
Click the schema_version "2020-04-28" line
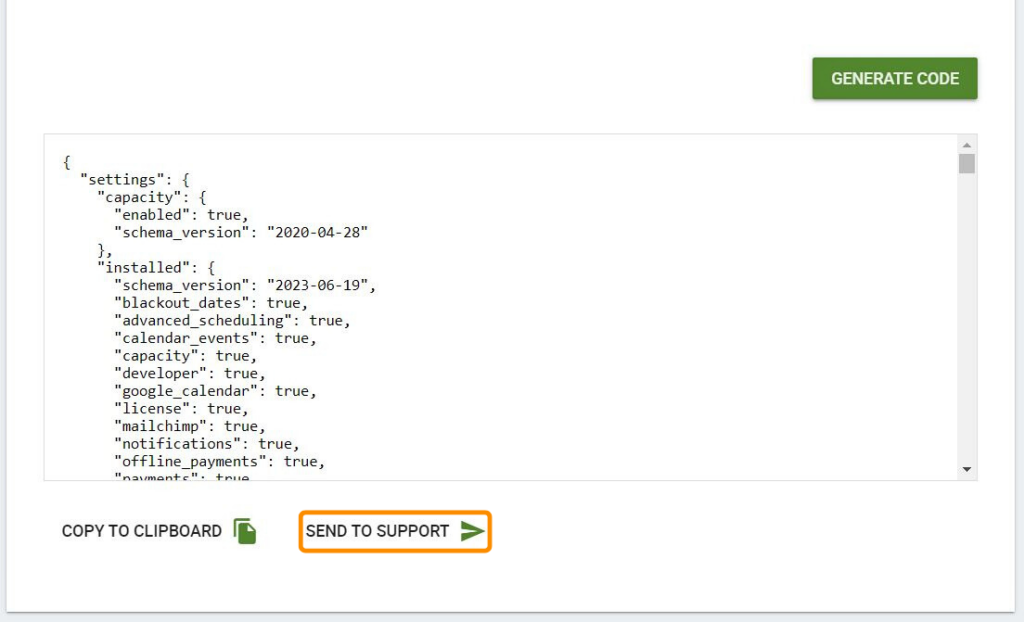click(241, 233)
